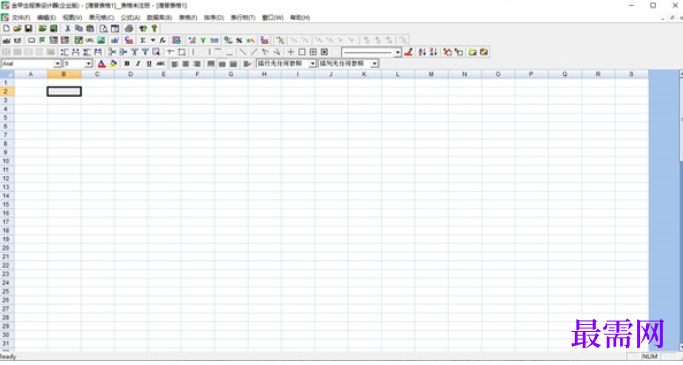
Task: Open help with the question mark icon
Action: (154, 29)
